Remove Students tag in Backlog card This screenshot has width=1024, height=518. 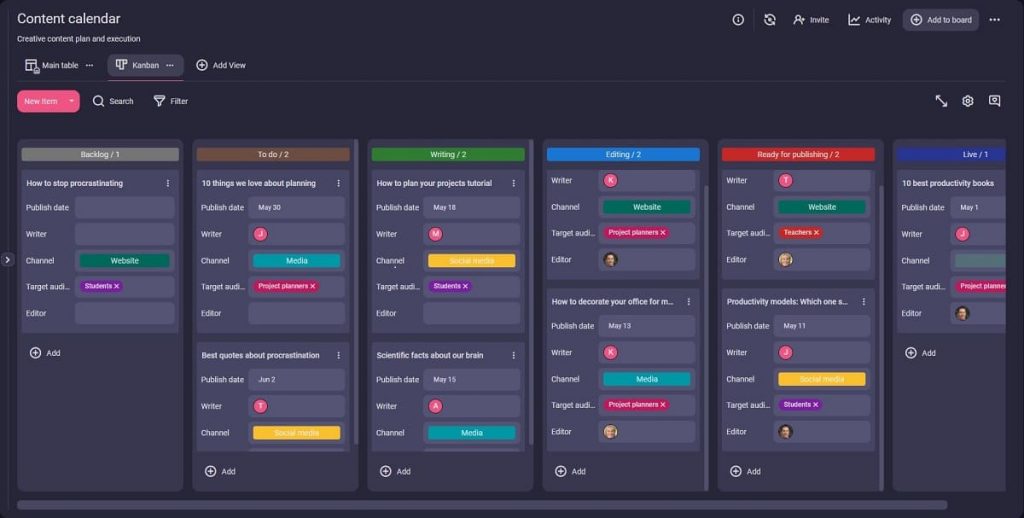point(117,286)
